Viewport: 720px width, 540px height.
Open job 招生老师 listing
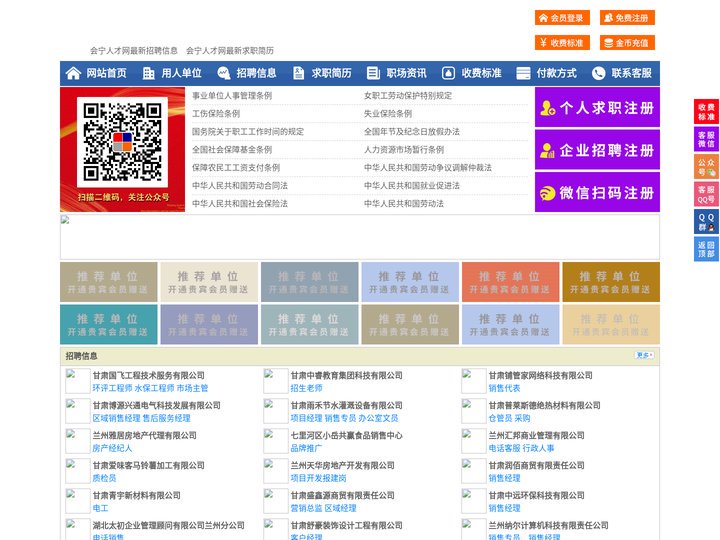pos(306,388)
